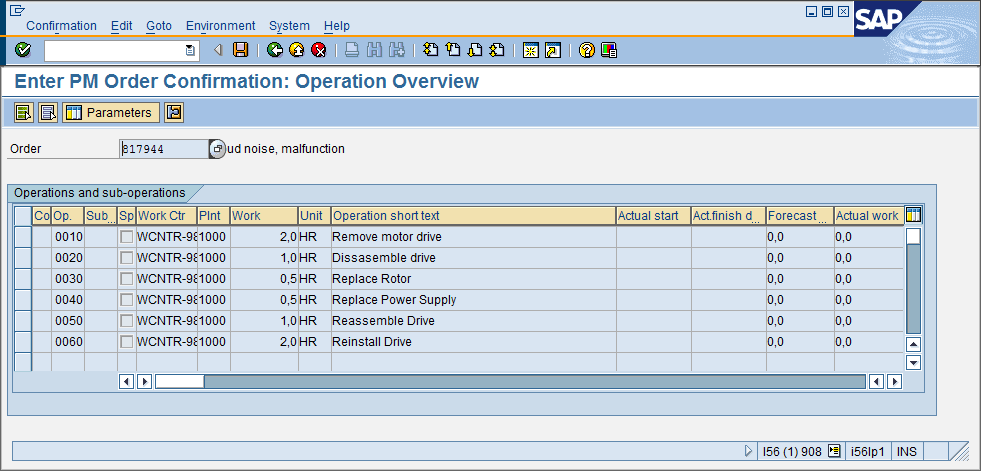Open the status bar system info selector icon
Screen dimensions: 981x471
[833, 450]
